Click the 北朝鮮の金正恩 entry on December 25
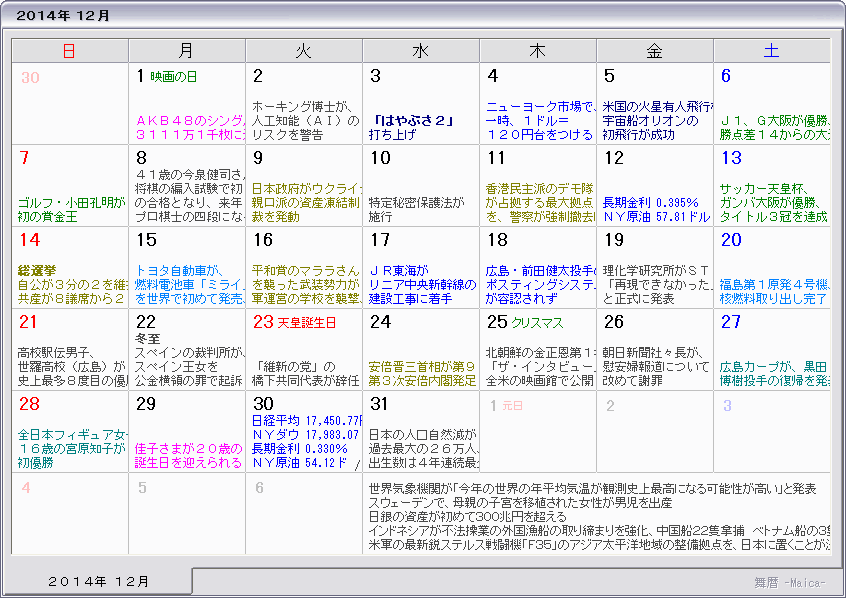The height and width of the screenshot is (598, 846). click(x=540, y=366)
